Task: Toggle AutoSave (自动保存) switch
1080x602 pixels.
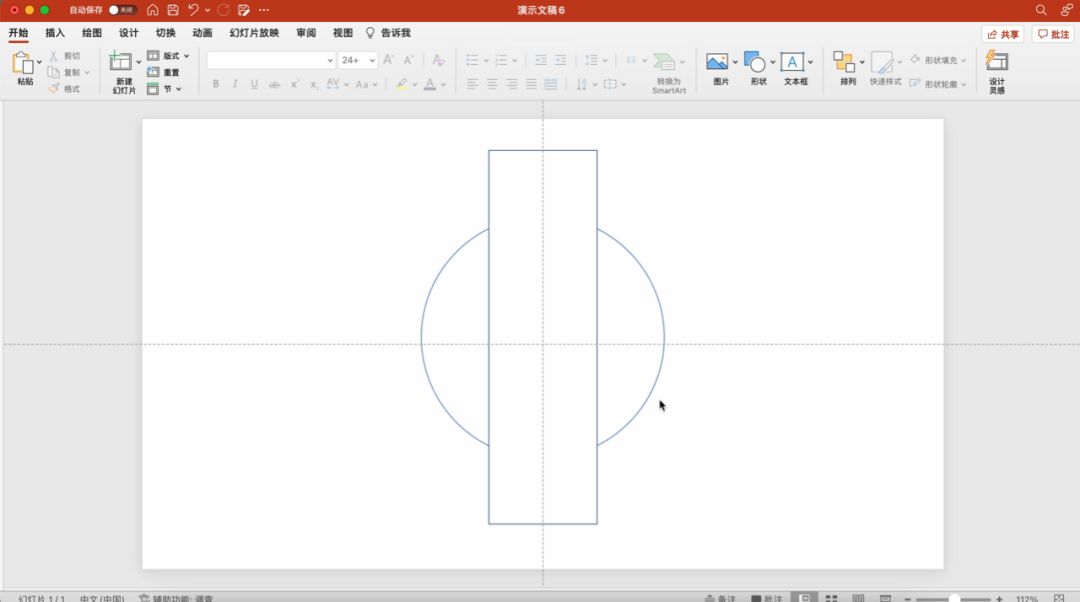Action: 122,10
